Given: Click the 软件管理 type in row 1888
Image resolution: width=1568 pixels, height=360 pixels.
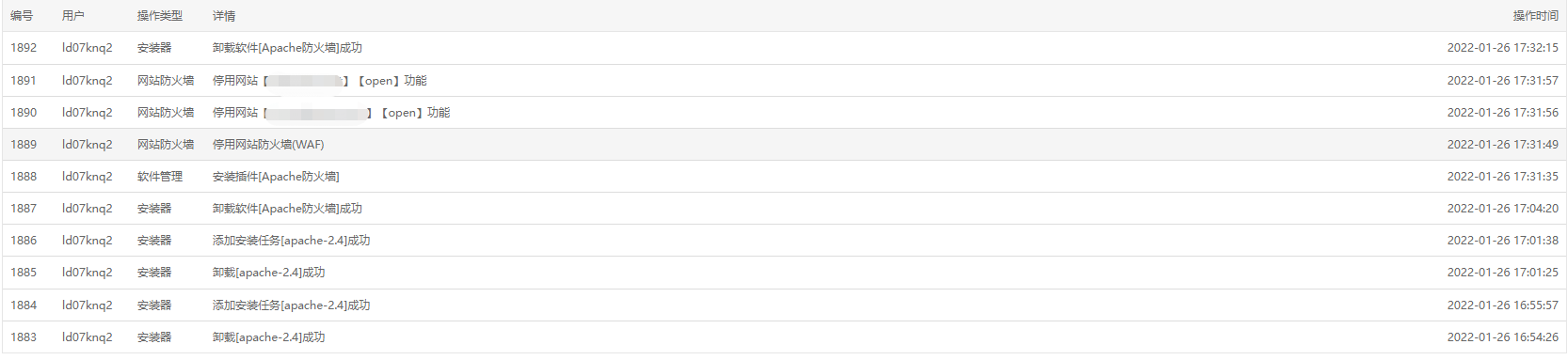Looking at the screenshot, I should coord(160,177).
